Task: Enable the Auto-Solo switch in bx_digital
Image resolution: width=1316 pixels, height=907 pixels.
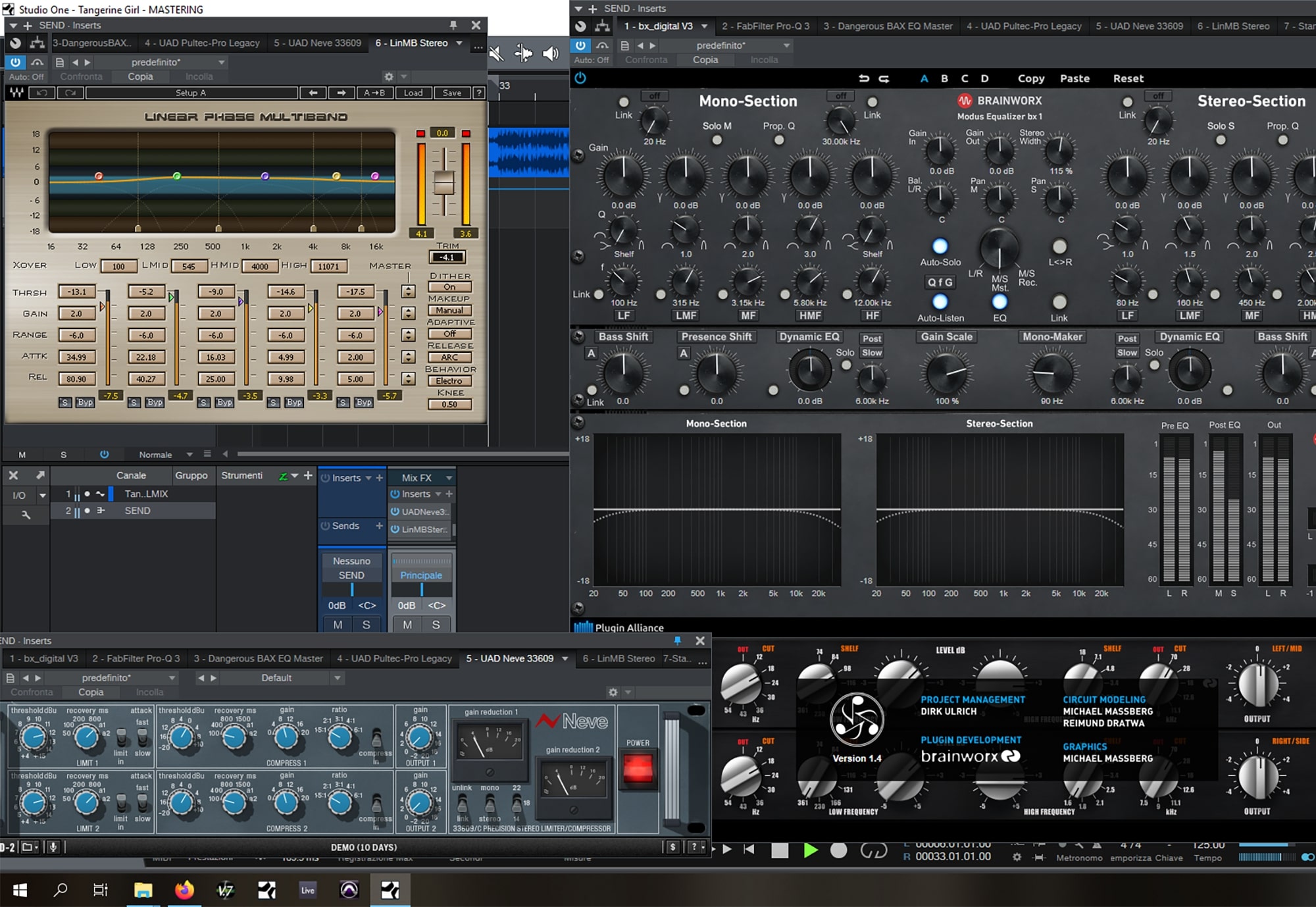Action: pyautogui.click(x=940, y=246)
